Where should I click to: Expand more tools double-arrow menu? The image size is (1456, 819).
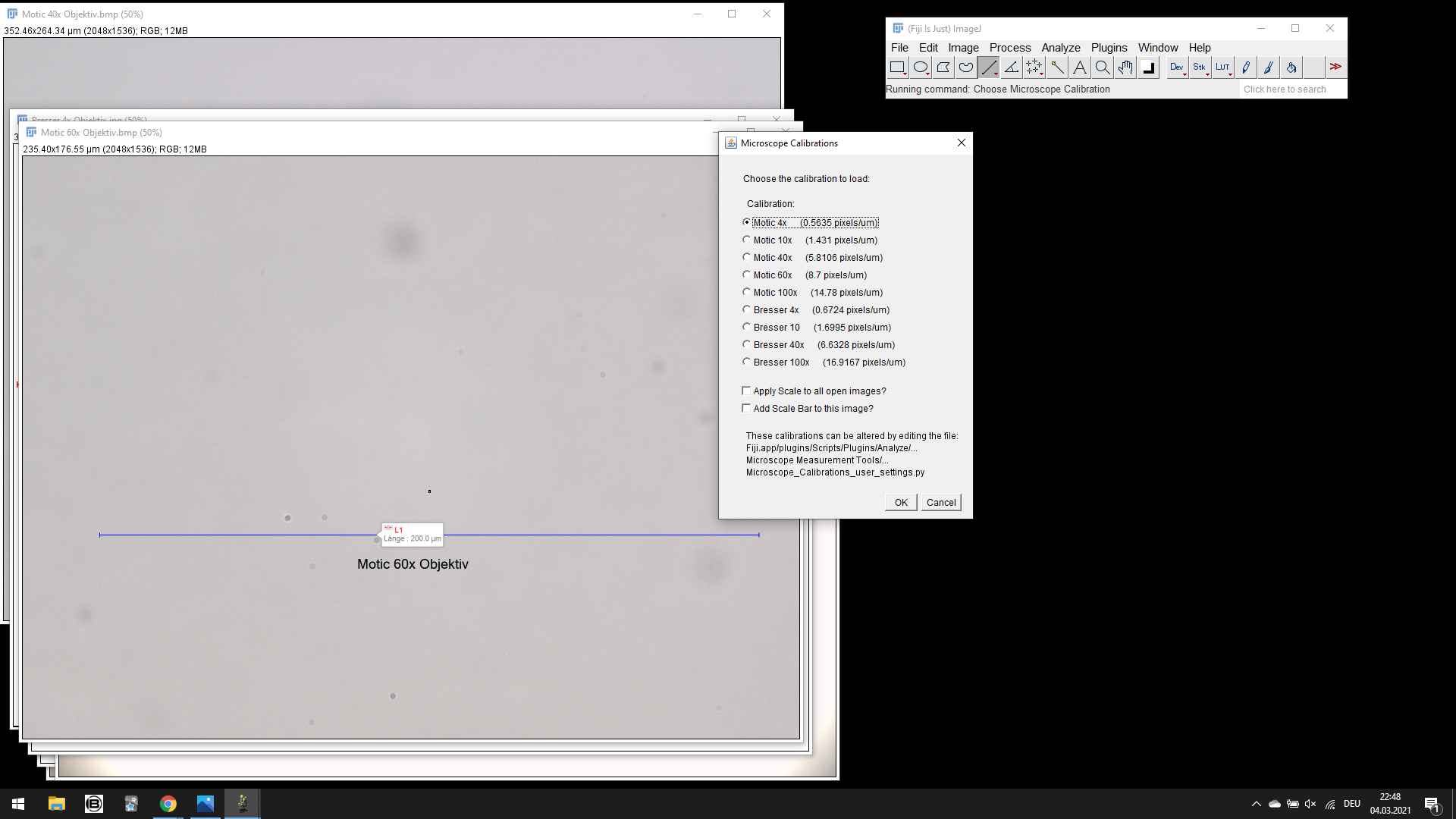tap(1335, 67)
